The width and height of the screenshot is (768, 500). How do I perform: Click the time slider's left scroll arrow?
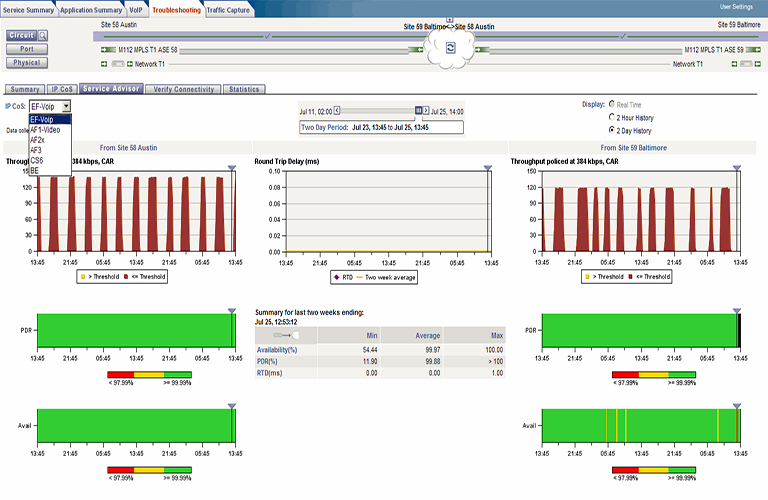tap(337, 111)
